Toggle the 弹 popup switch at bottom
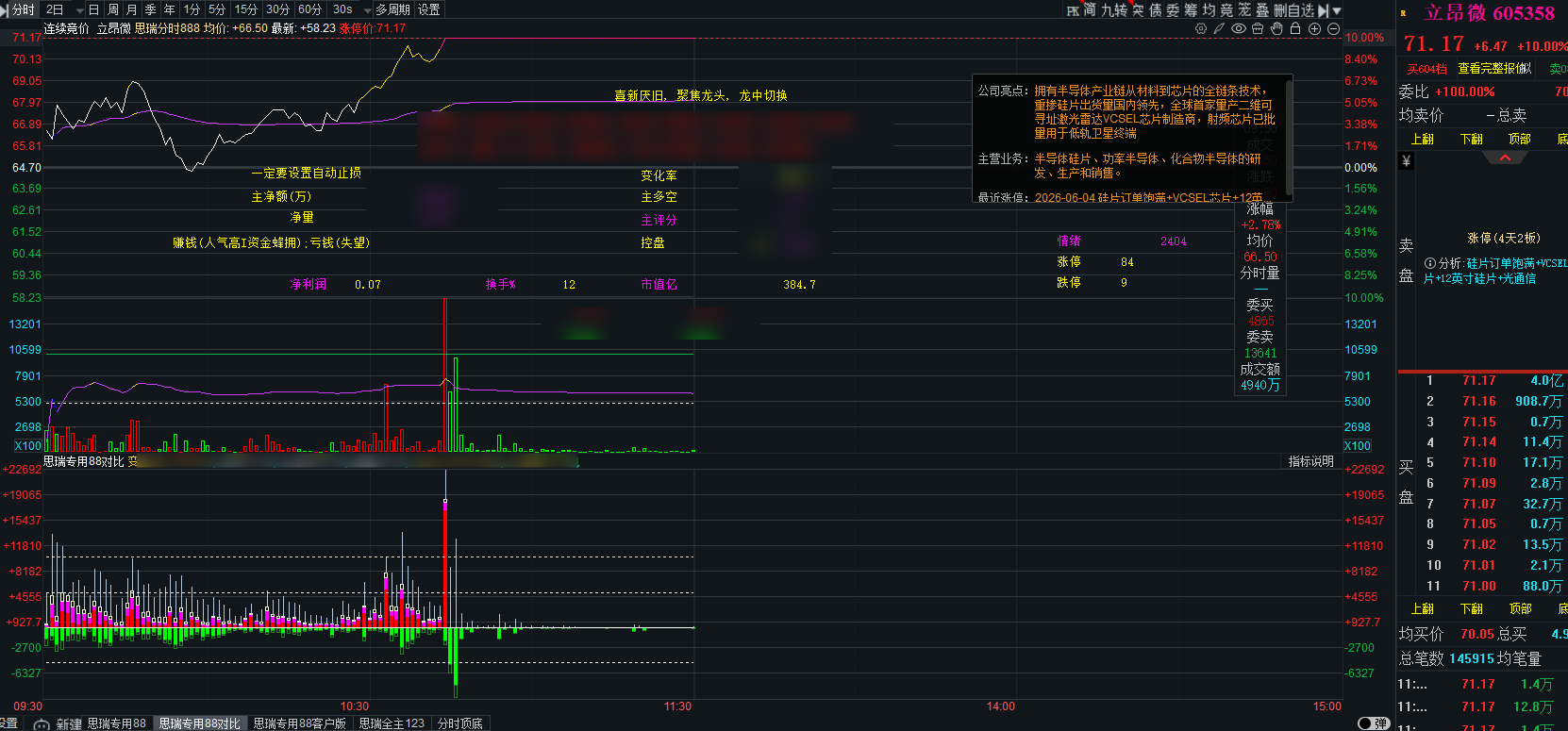The width and height of the screenshot is (1568, 731). click(x=1374, y=723)
